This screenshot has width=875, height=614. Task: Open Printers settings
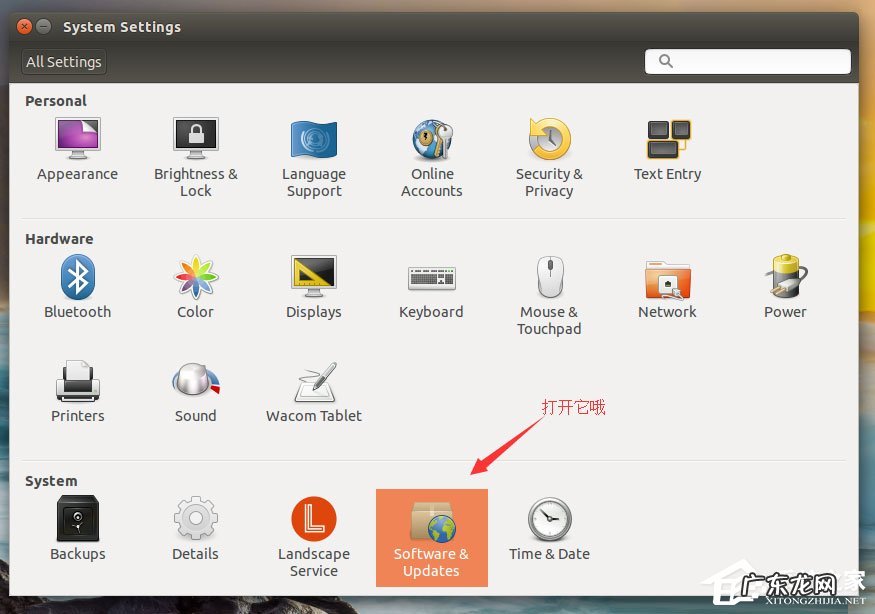[77, 390]
